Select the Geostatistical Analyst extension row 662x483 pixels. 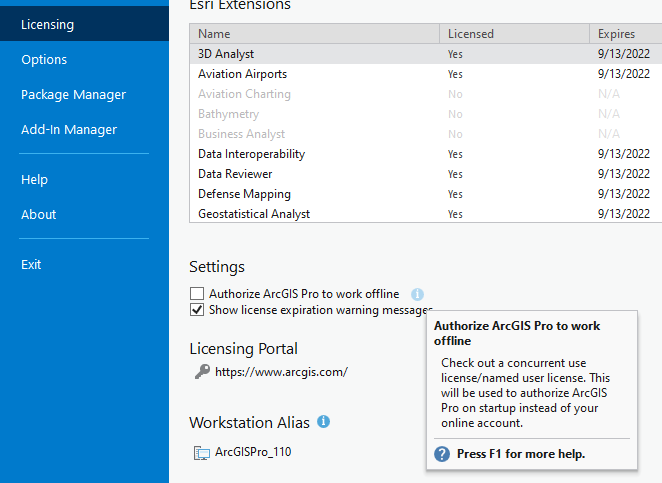point(426,214)
